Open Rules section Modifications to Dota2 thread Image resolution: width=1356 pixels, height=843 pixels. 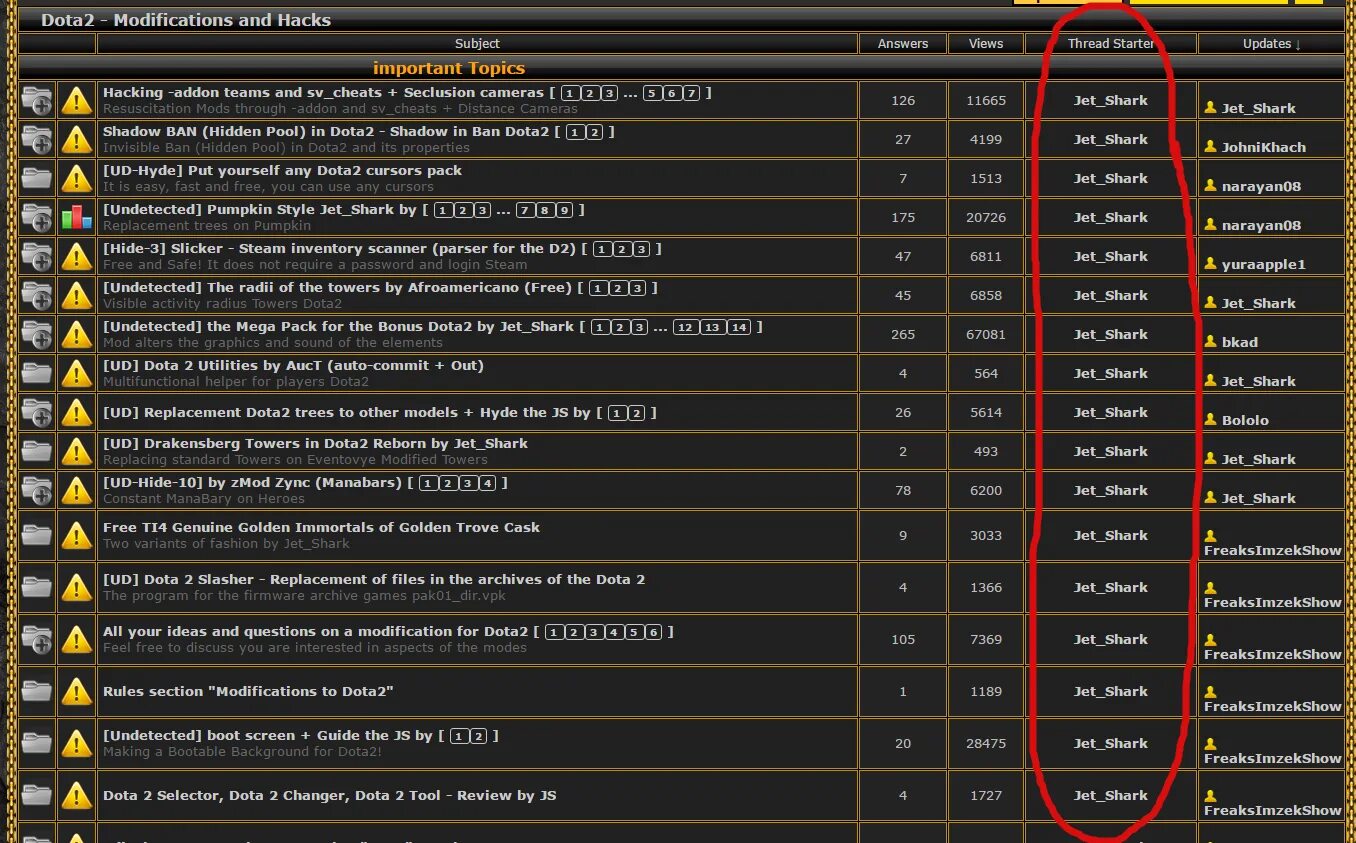pos(248,691)
